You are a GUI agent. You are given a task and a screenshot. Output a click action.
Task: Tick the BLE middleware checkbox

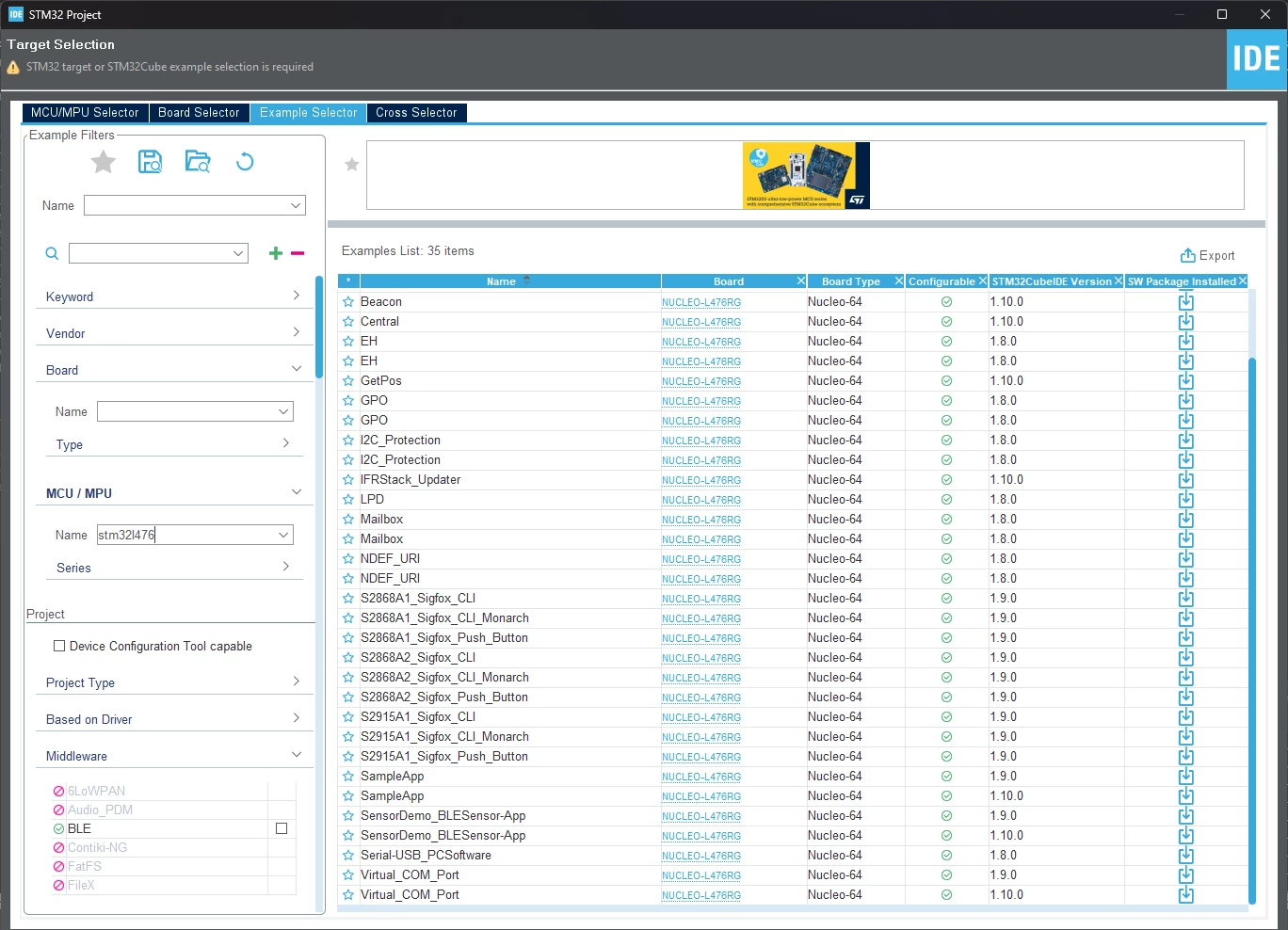[x=281, y=828]
